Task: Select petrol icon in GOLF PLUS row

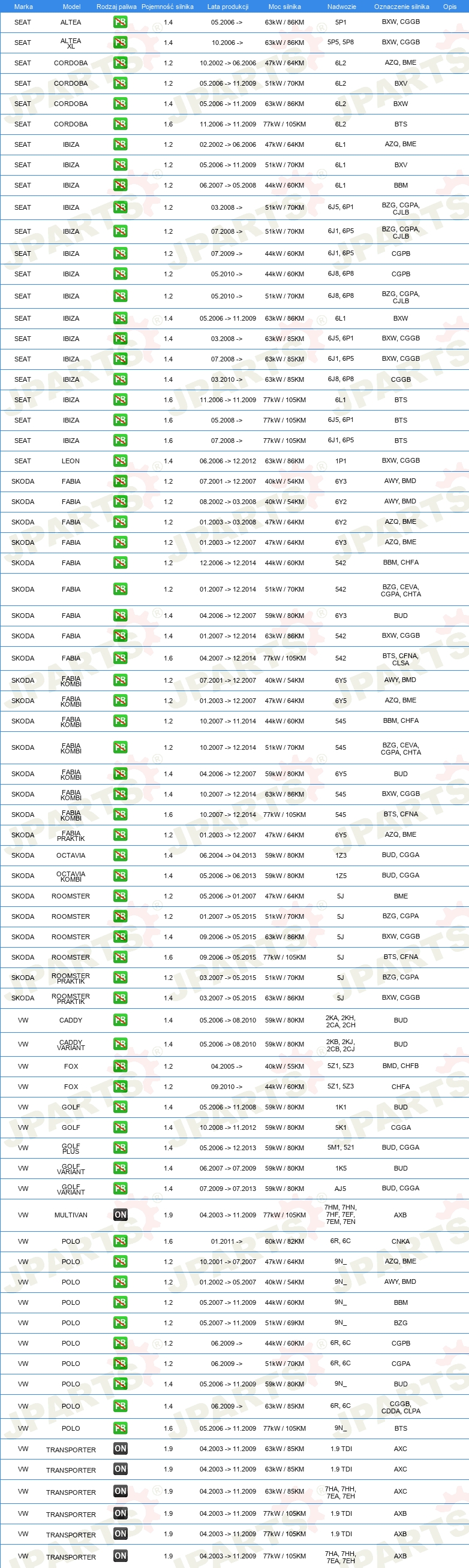Action: (120, 1148)
